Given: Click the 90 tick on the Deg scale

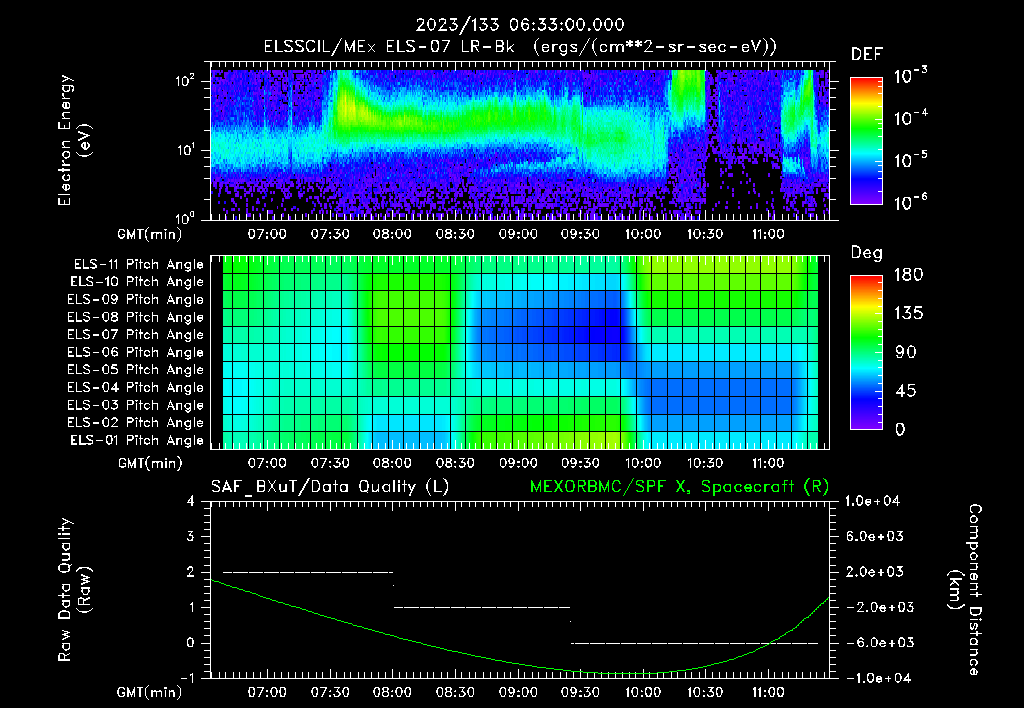Looking at the screenshot, I should pyautogui.click(x=906, y=352).
